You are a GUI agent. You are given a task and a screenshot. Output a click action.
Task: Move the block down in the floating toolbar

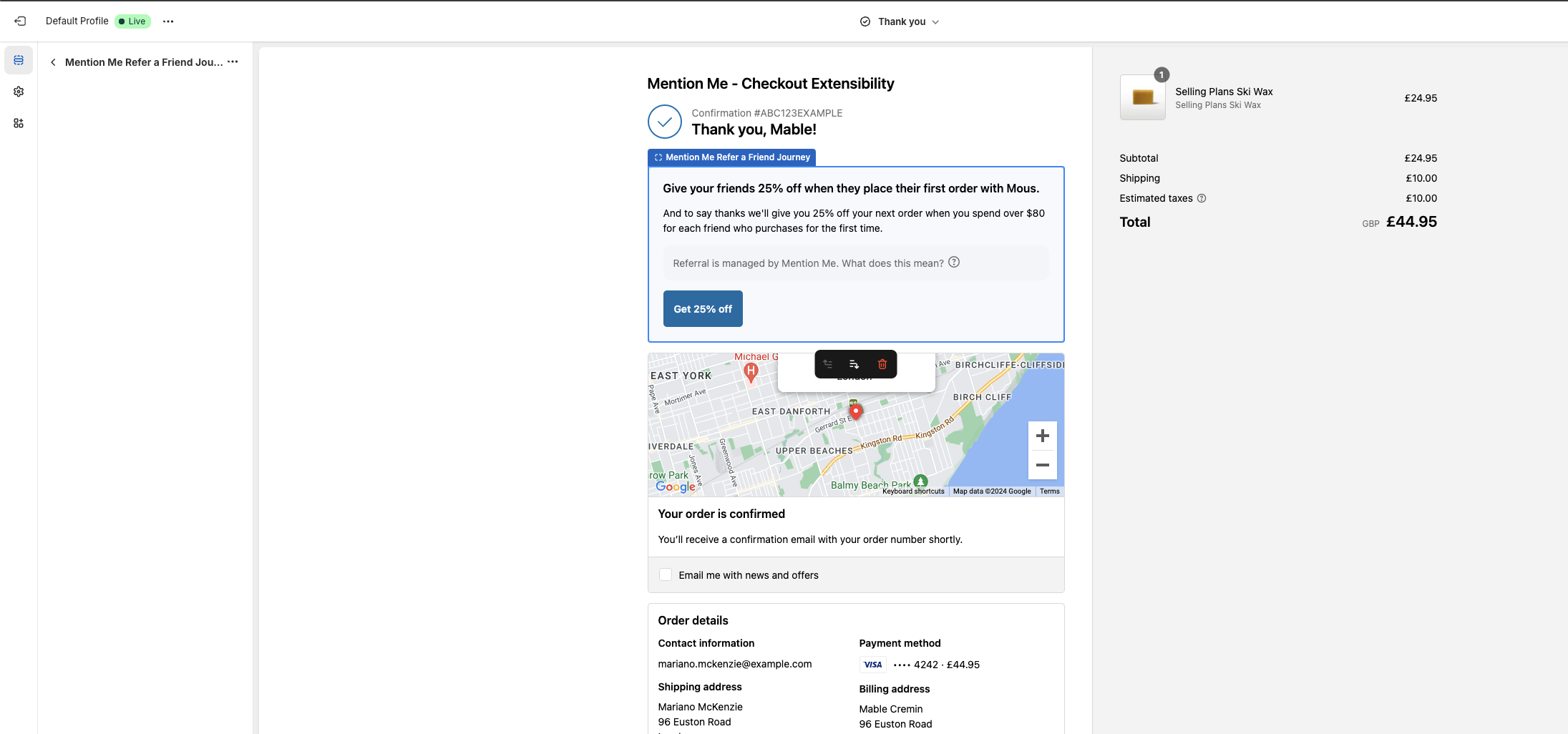(854, 364)
